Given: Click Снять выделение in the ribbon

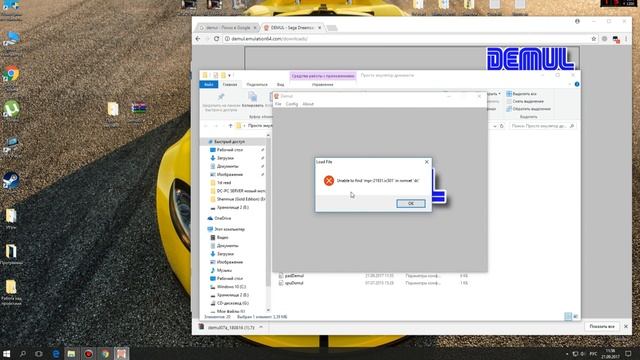Looking at the screenshot, I should coord(524,101).
